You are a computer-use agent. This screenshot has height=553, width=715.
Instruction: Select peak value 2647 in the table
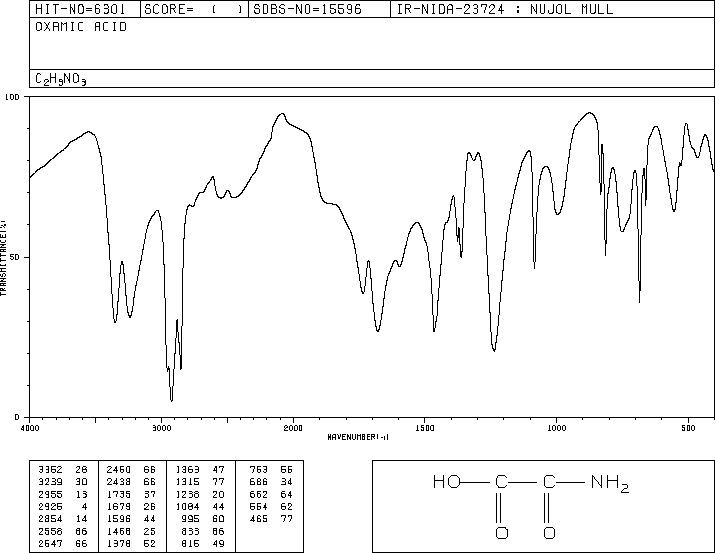(x=50, y=543)
